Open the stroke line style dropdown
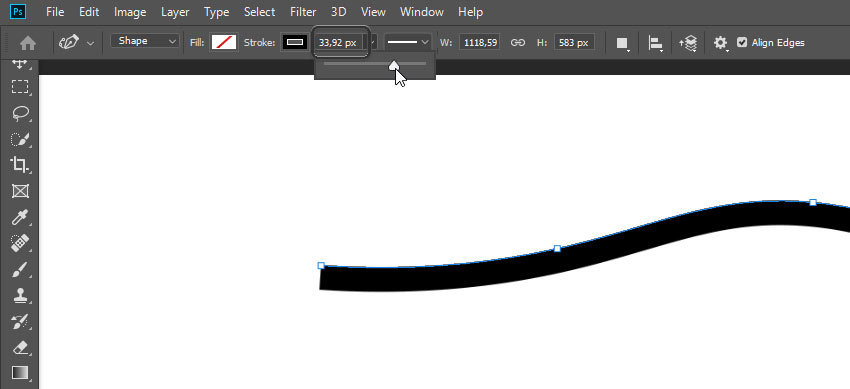Screen dimensions: 850x389 pyautogui.click(x=408, y=42)
